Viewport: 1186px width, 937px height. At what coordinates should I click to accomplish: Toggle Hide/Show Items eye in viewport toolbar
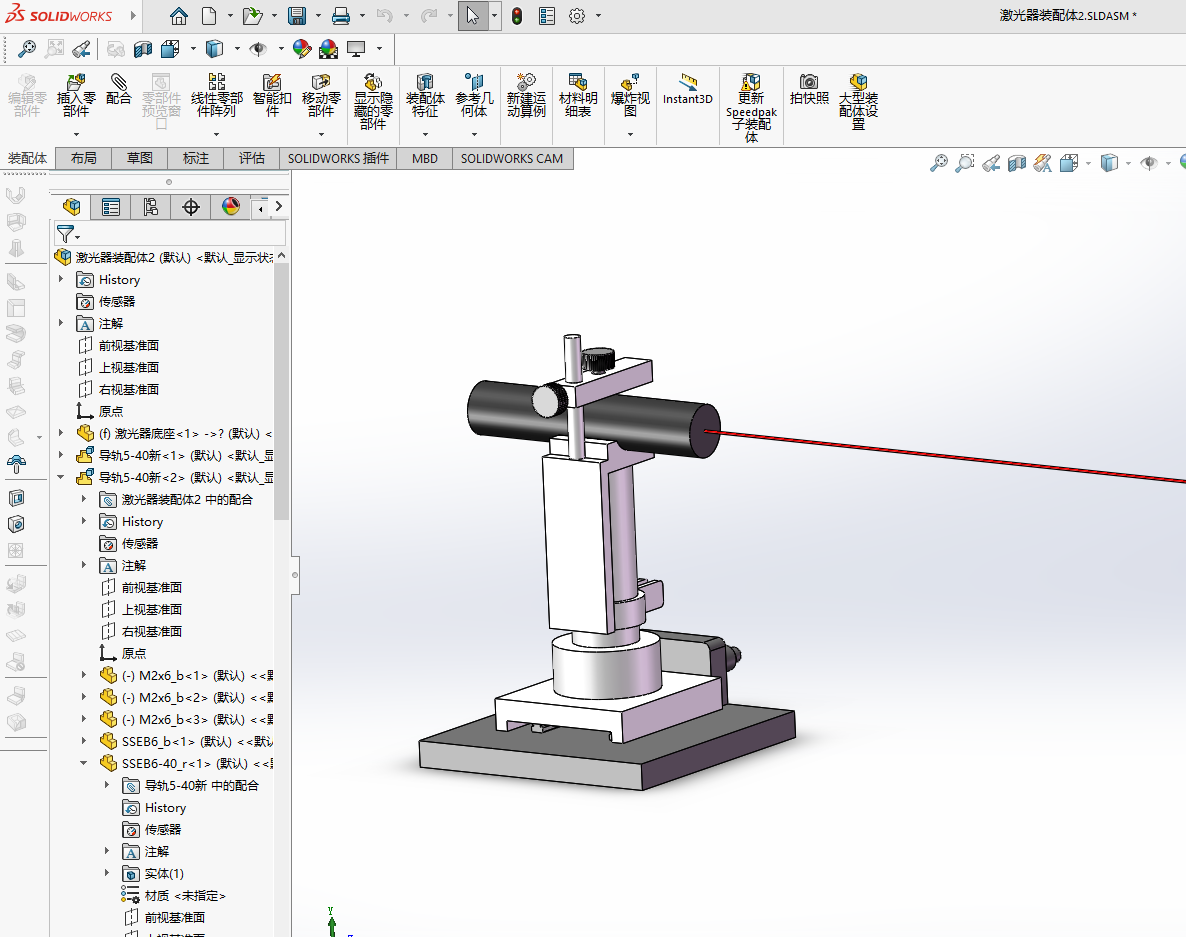pos(1149,163)
